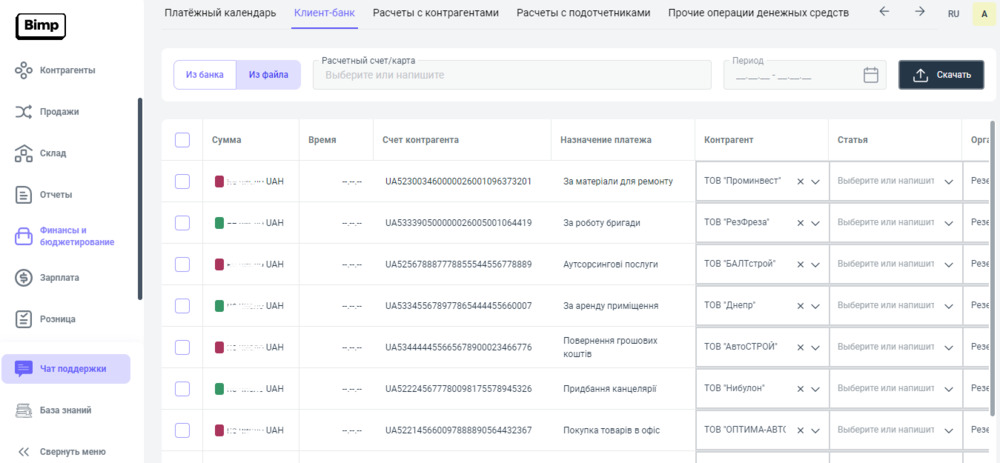Image resolution: width=1000 pixels, height=463 pixels.
Task: Open the Склад warehouse icon
Action: (x=24, y=153)
